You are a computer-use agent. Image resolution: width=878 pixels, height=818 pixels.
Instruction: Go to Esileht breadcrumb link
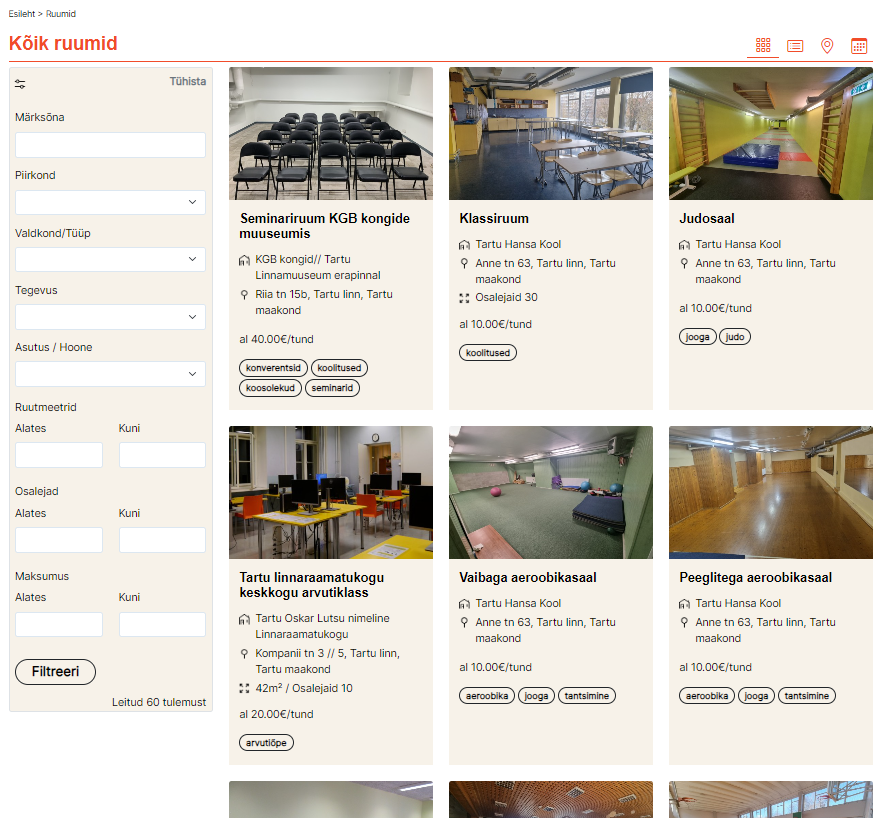[x=21, y=14]
